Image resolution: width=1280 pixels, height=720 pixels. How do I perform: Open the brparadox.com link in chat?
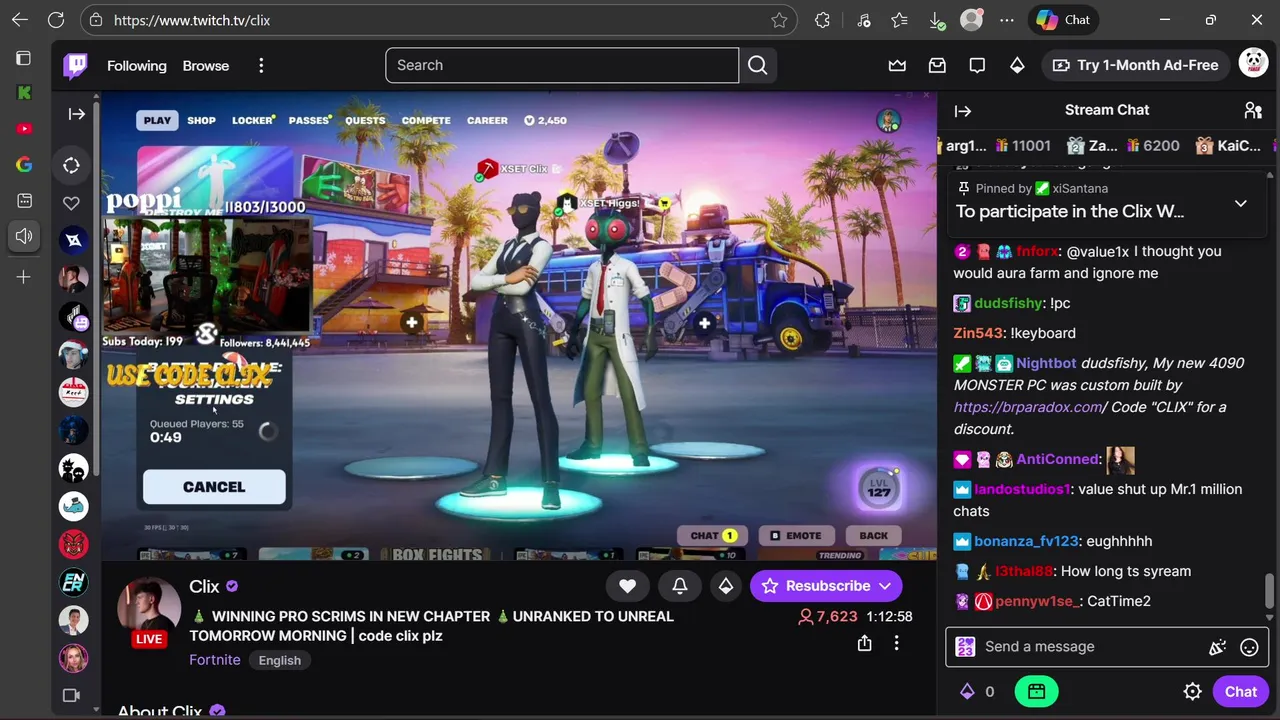coord(1029,407)
